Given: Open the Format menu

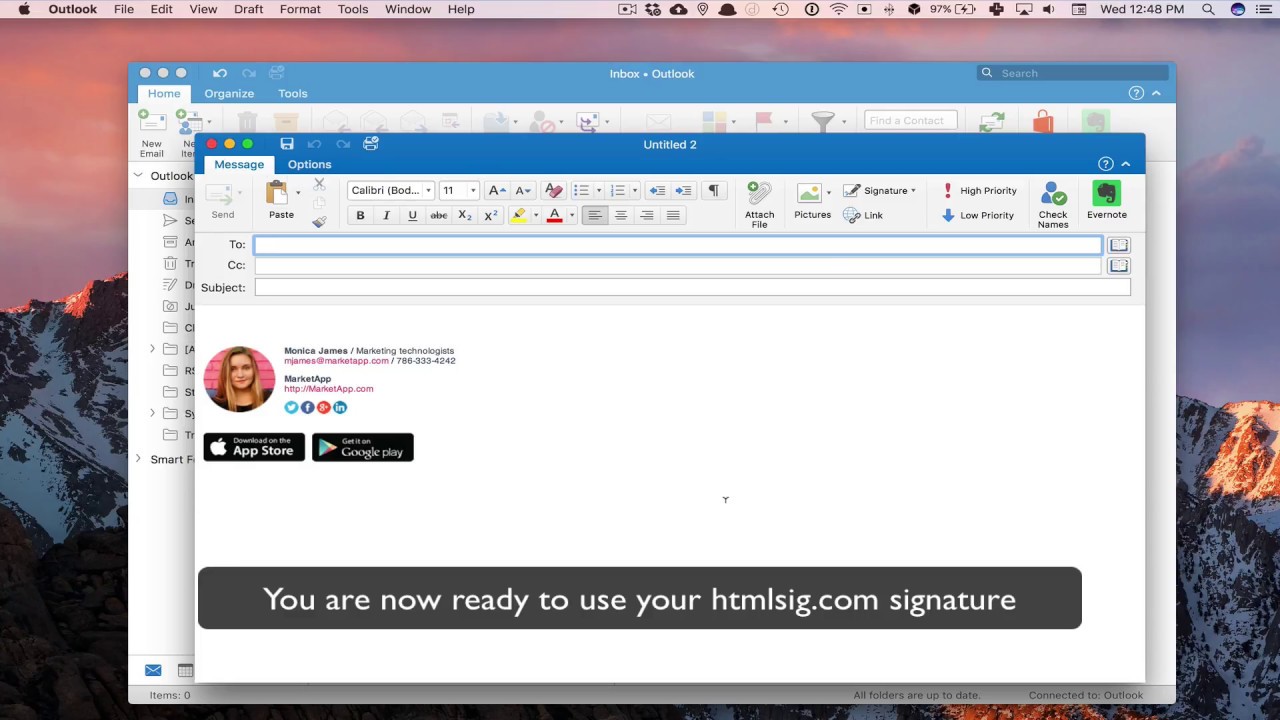Looking at the screenshot, I should click(300, 9).
